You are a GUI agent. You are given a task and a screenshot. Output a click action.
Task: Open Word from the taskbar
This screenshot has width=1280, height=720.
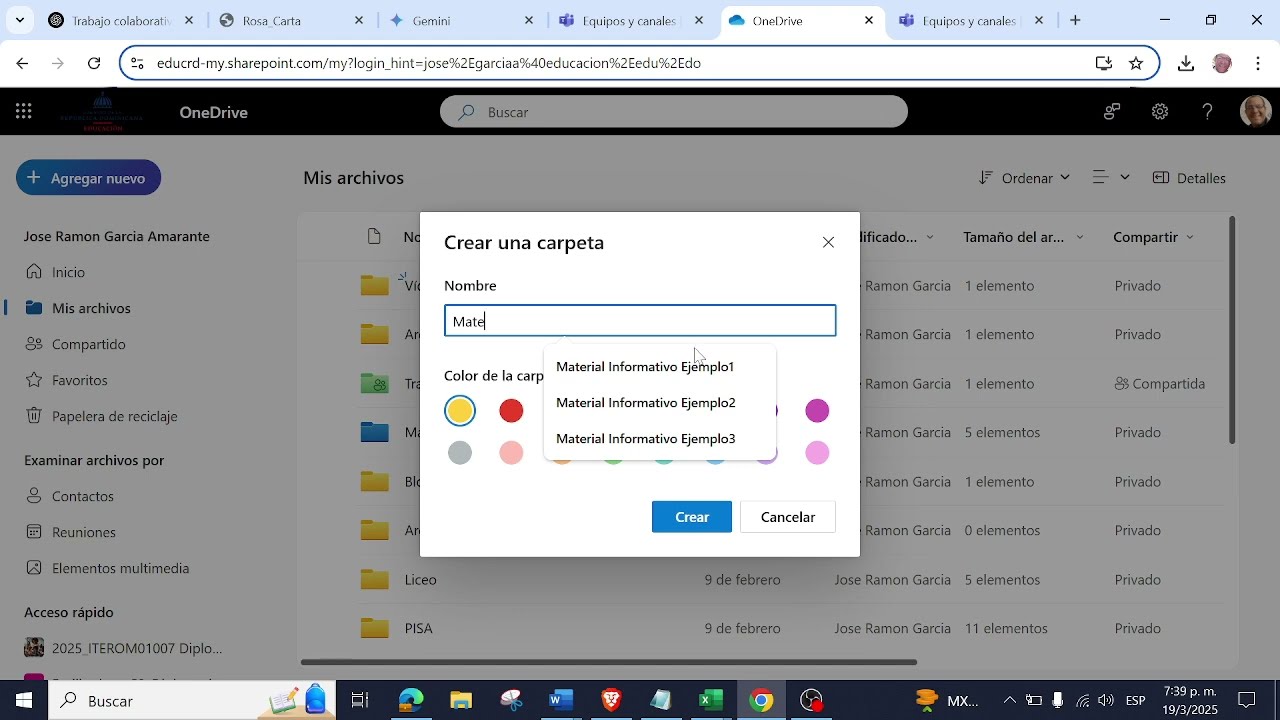click(x=561, y=701)
